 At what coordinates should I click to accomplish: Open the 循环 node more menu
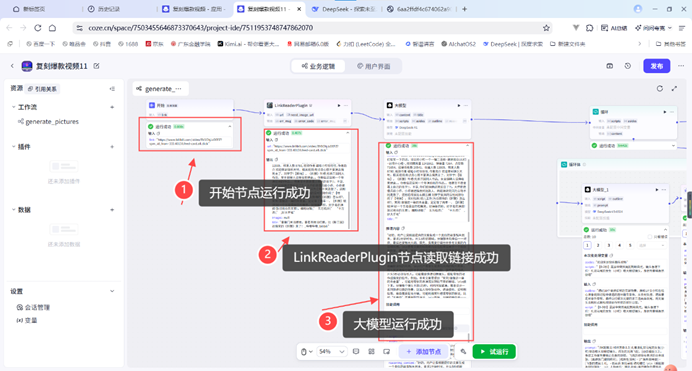[672, 112]
